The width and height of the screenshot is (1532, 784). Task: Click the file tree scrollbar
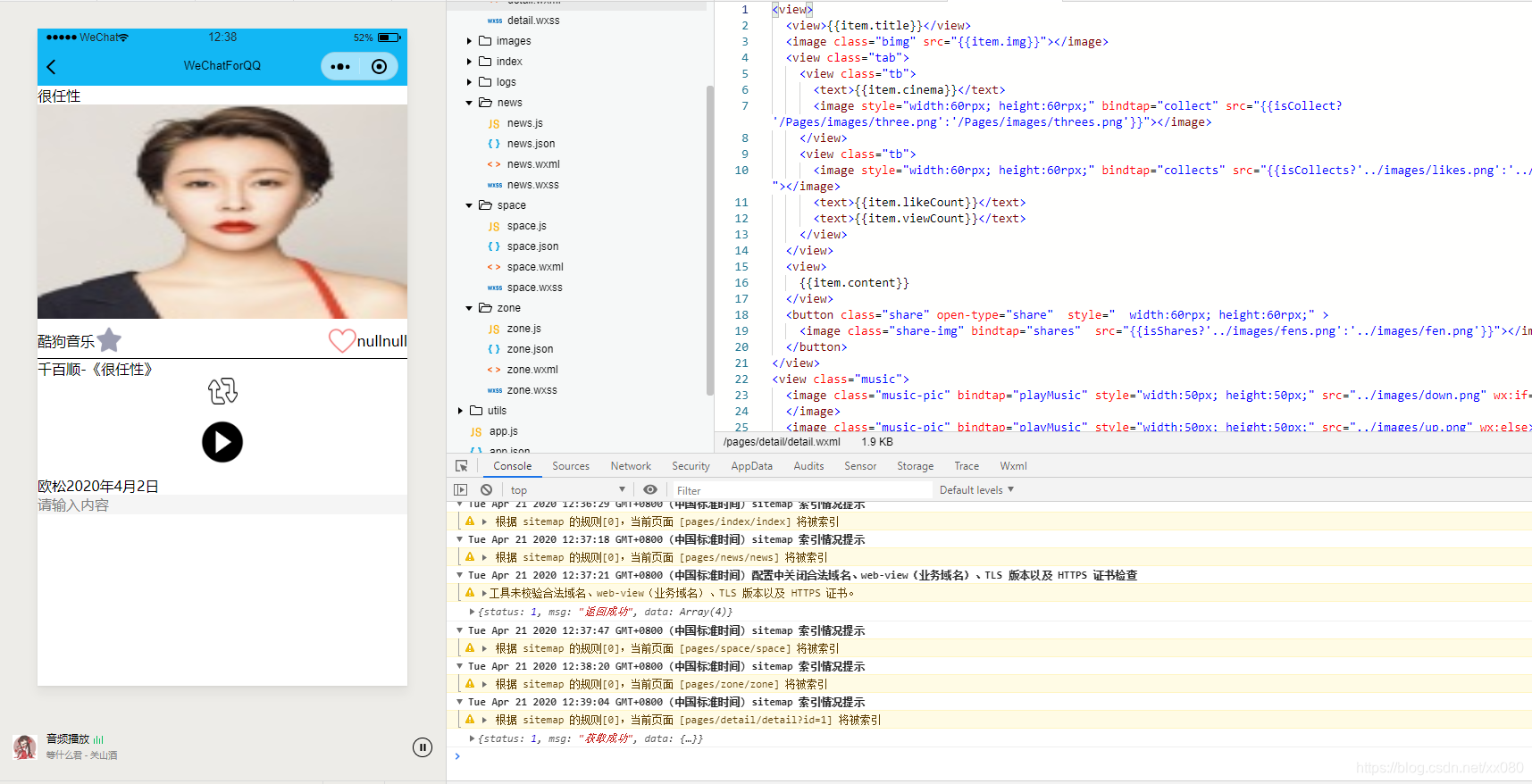[x=710, y=241]
